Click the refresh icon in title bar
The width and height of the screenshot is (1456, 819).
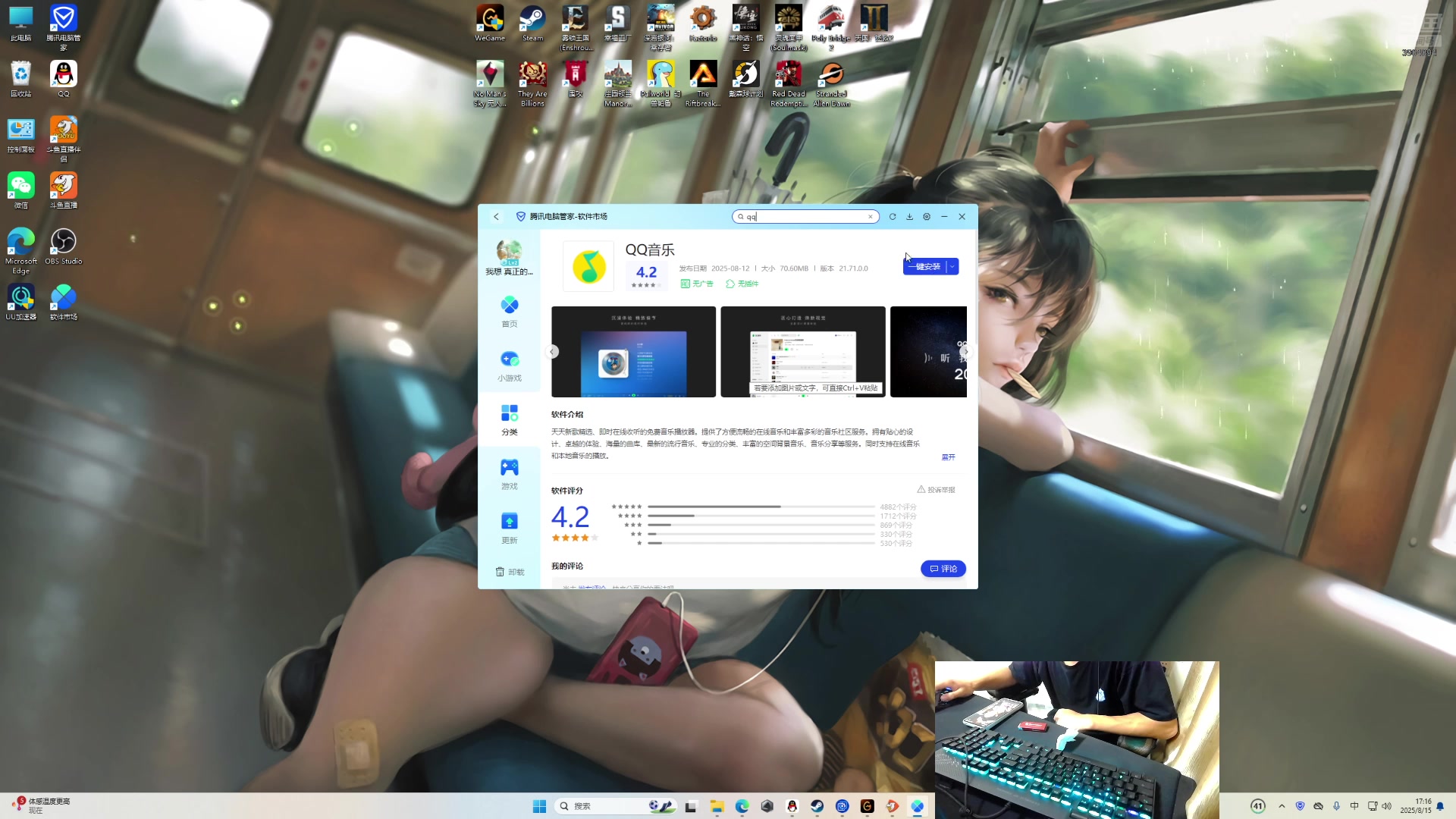click(893, 217)
